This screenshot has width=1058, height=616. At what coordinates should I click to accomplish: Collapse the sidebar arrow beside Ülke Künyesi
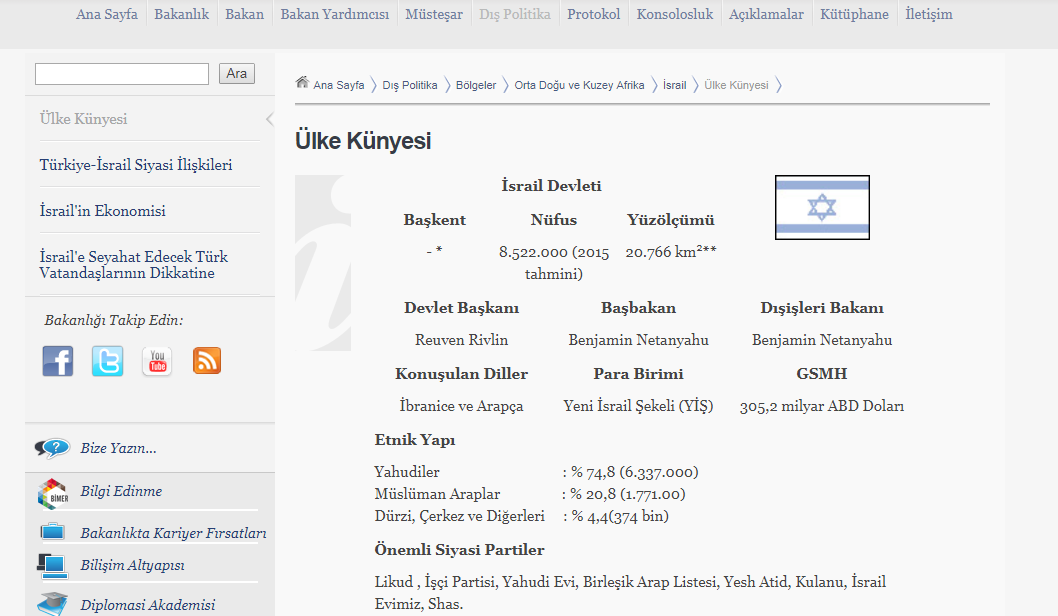point(269,120)
